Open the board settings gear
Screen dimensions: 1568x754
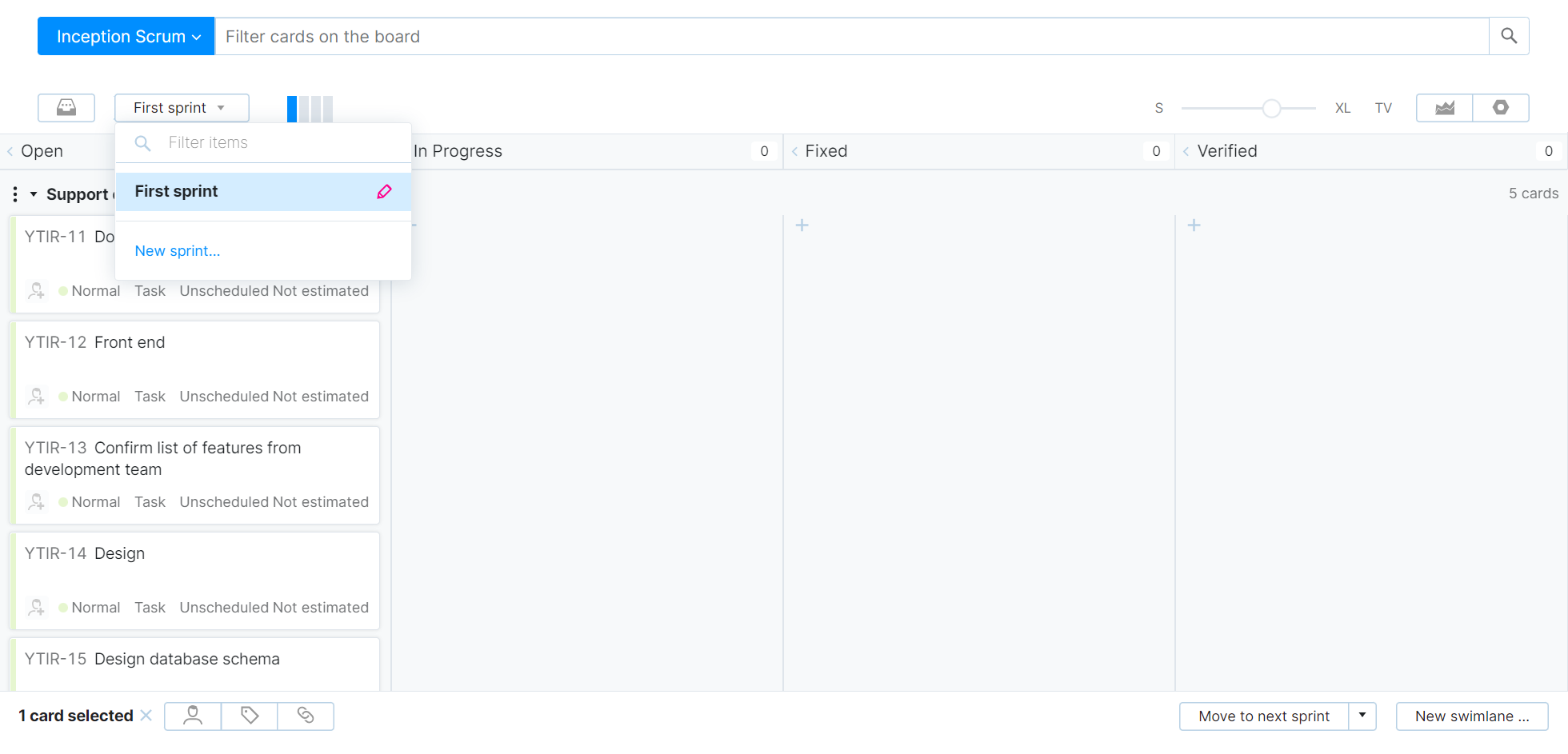[x=1501, y=107]
